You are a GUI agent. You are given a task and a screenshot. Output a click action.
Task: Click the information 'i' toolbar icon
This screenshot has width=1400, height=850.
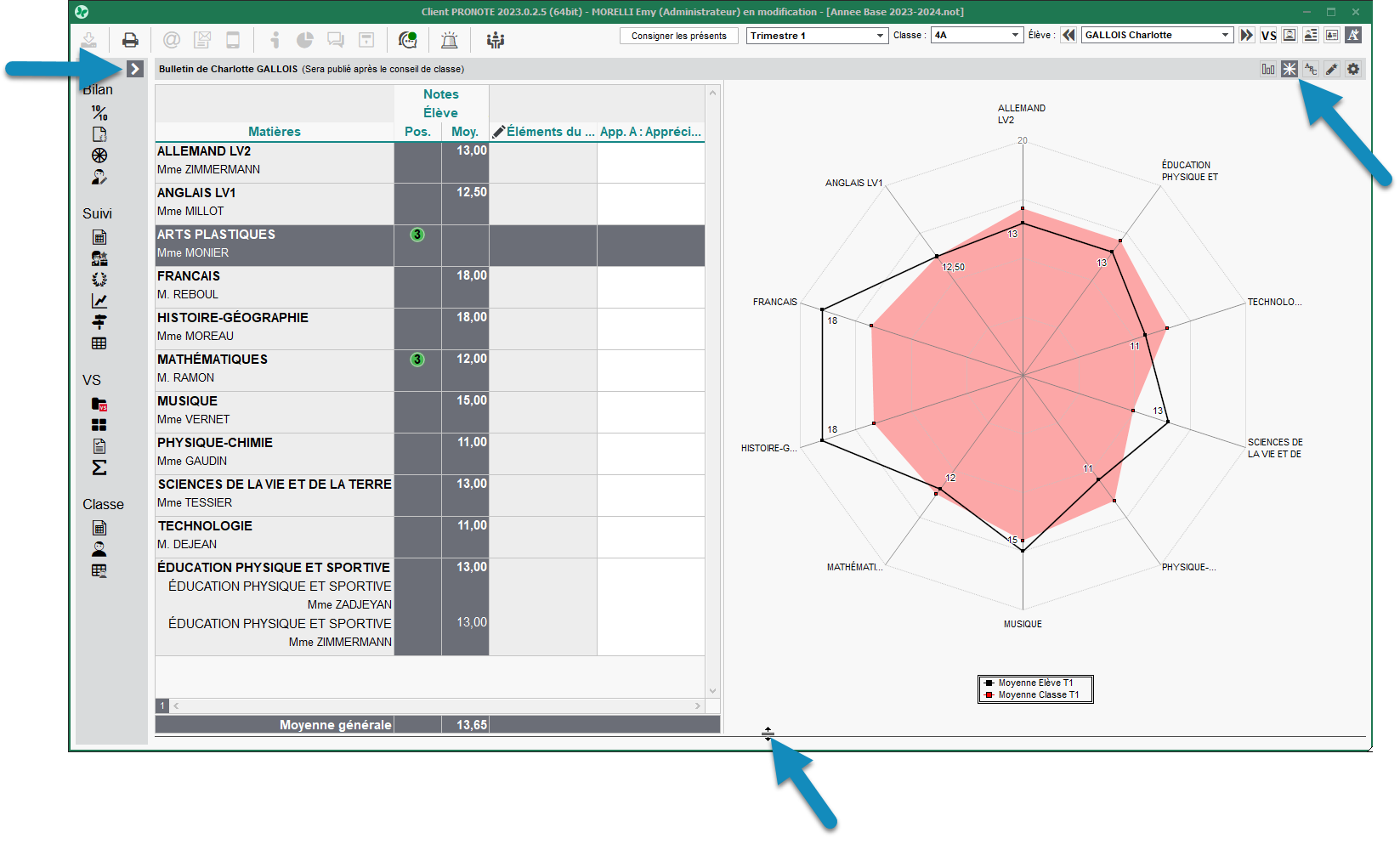pos(275,40)
